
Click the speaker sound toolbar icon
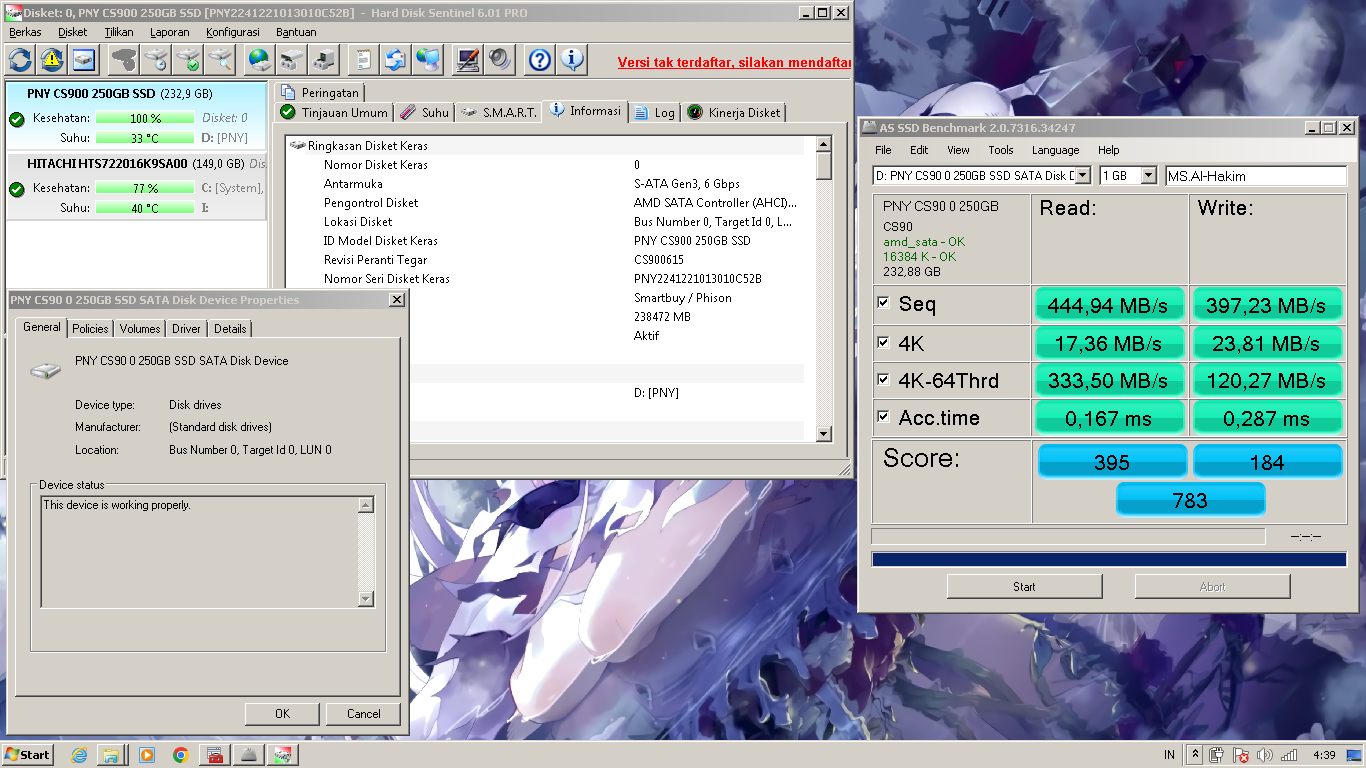(x=499, y=60)
